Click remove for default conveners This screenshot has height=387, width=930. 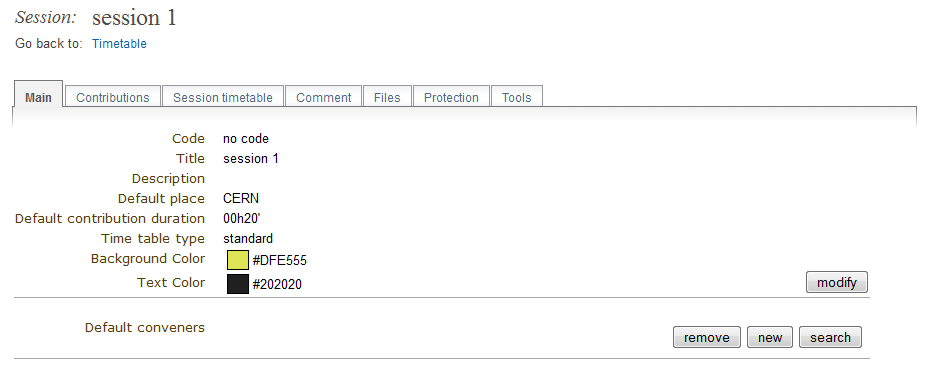706,337
